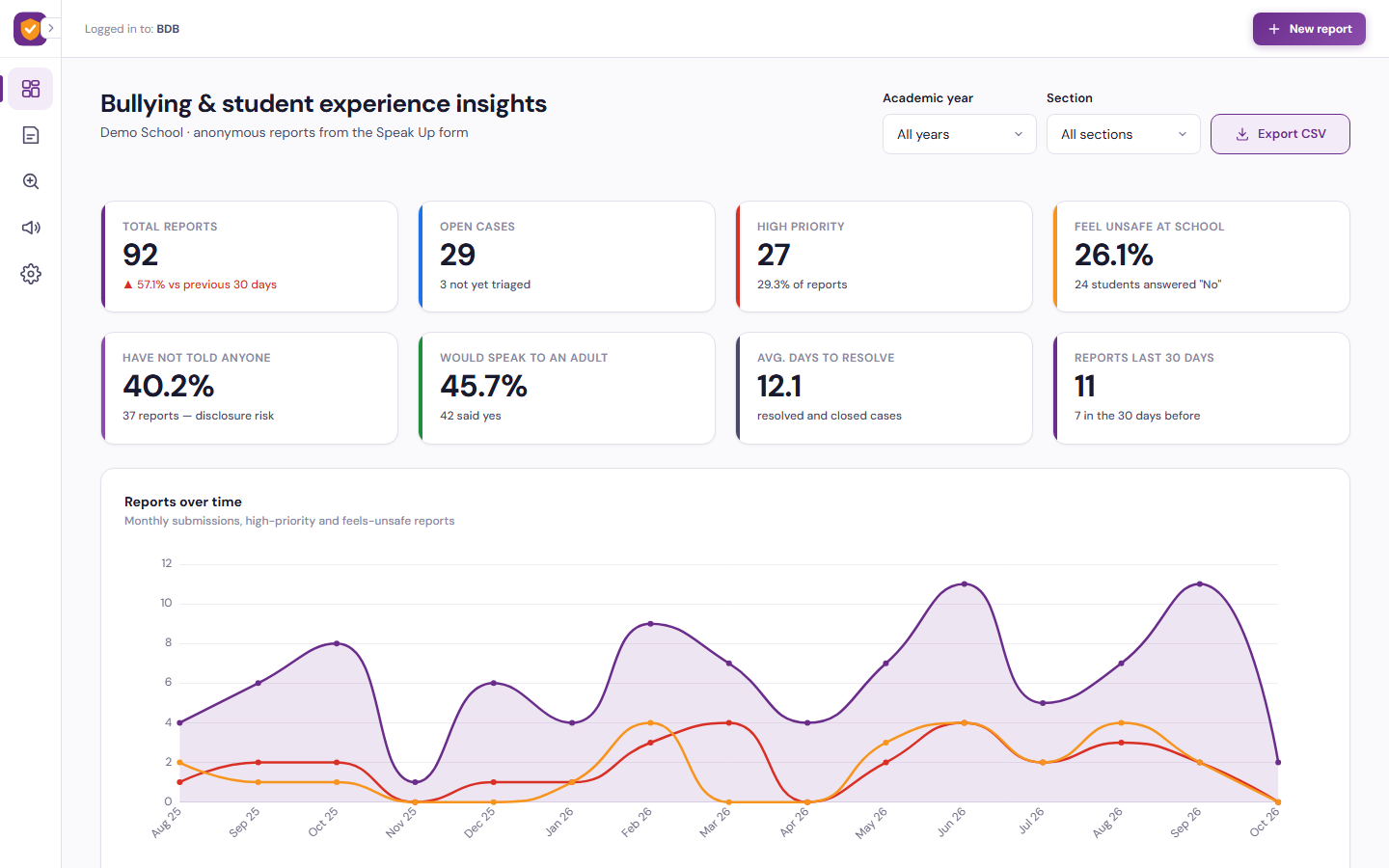
Task: Click 'resolved and closed cases' text
Action: coord(830,416)
